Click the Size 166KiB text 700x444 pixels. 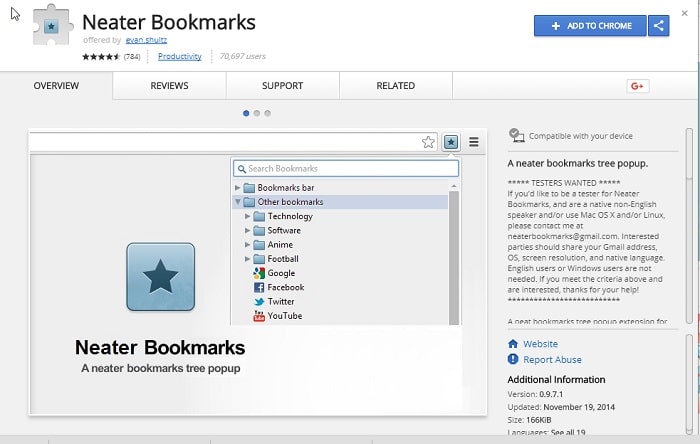529,420
